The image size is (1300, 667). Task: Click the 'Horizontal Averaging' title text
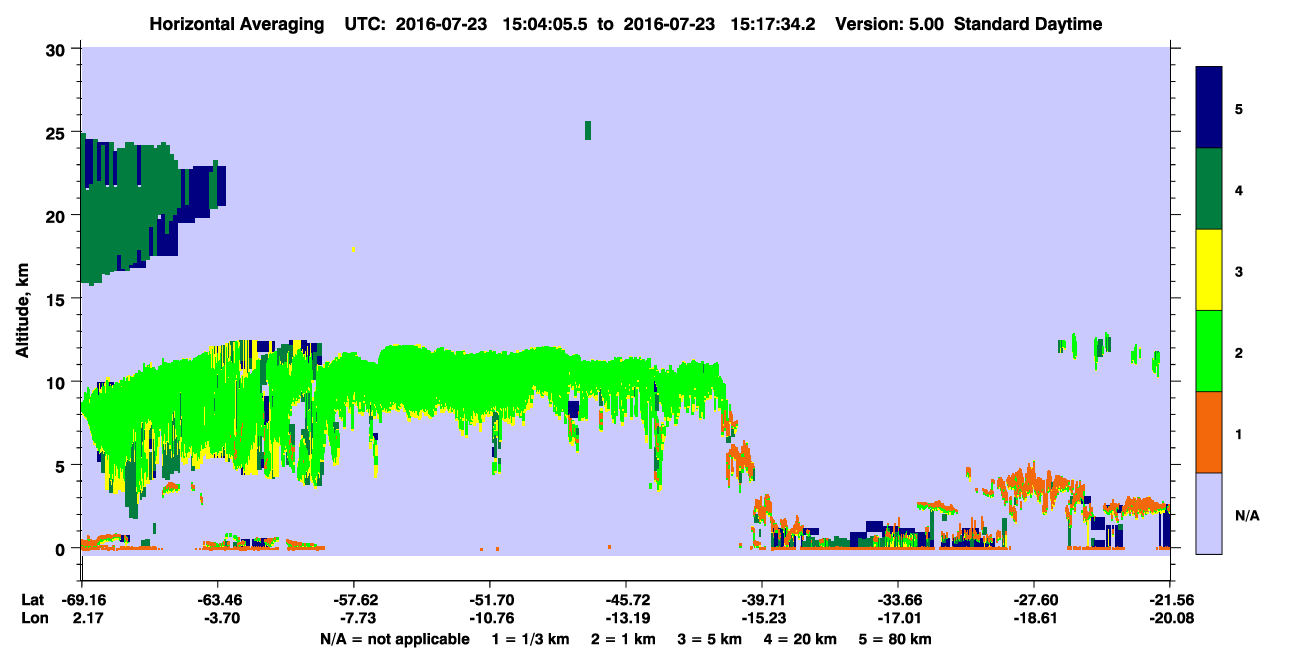pyautogui.click(x=236, y=24)
